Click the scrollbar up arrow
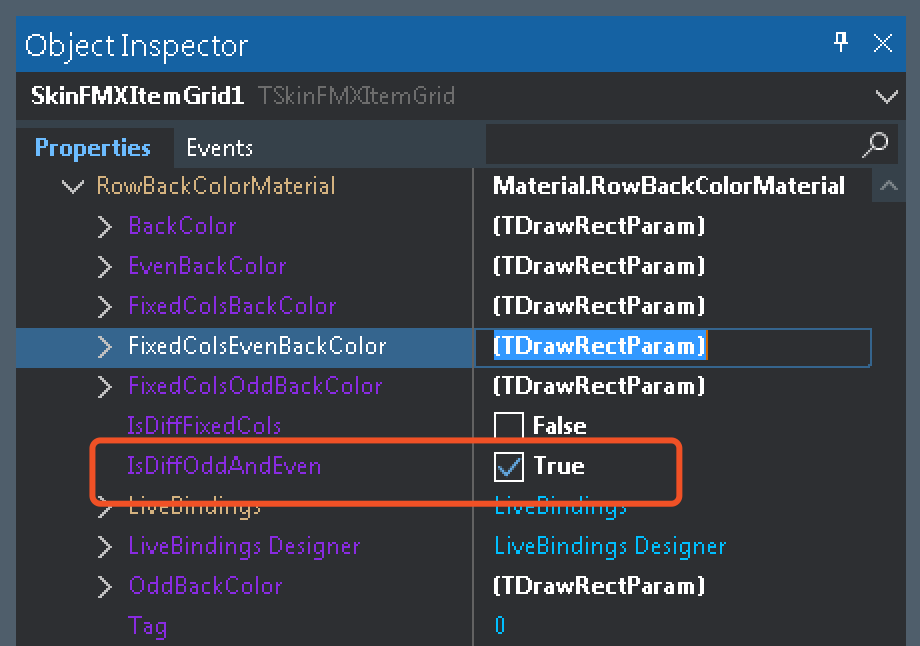Viewport: 920px width, 646px height. click(x=887, y=186)
